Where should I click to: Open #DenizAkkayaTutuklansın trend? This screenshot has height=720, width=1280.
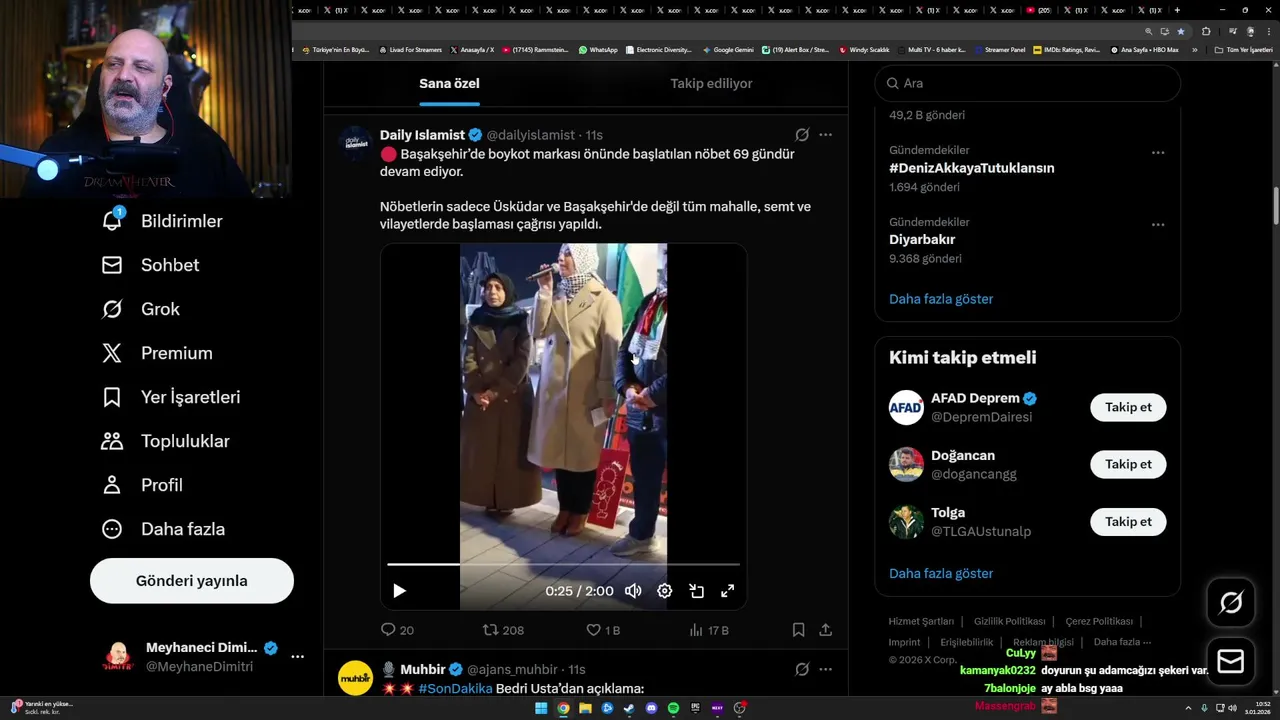(972, 168)
